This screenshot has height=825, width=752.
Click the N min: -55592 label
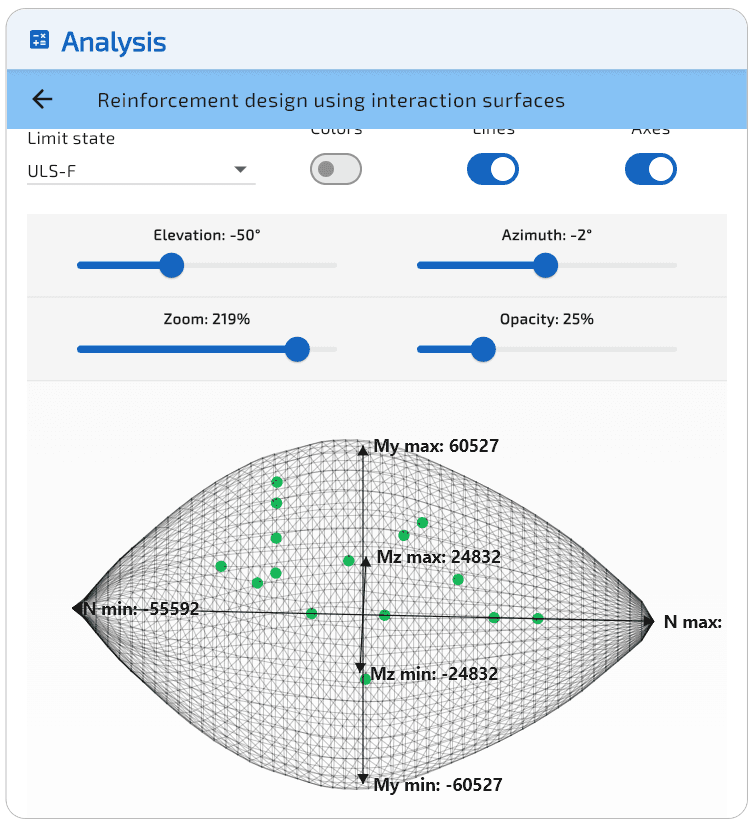click(140, 608)
